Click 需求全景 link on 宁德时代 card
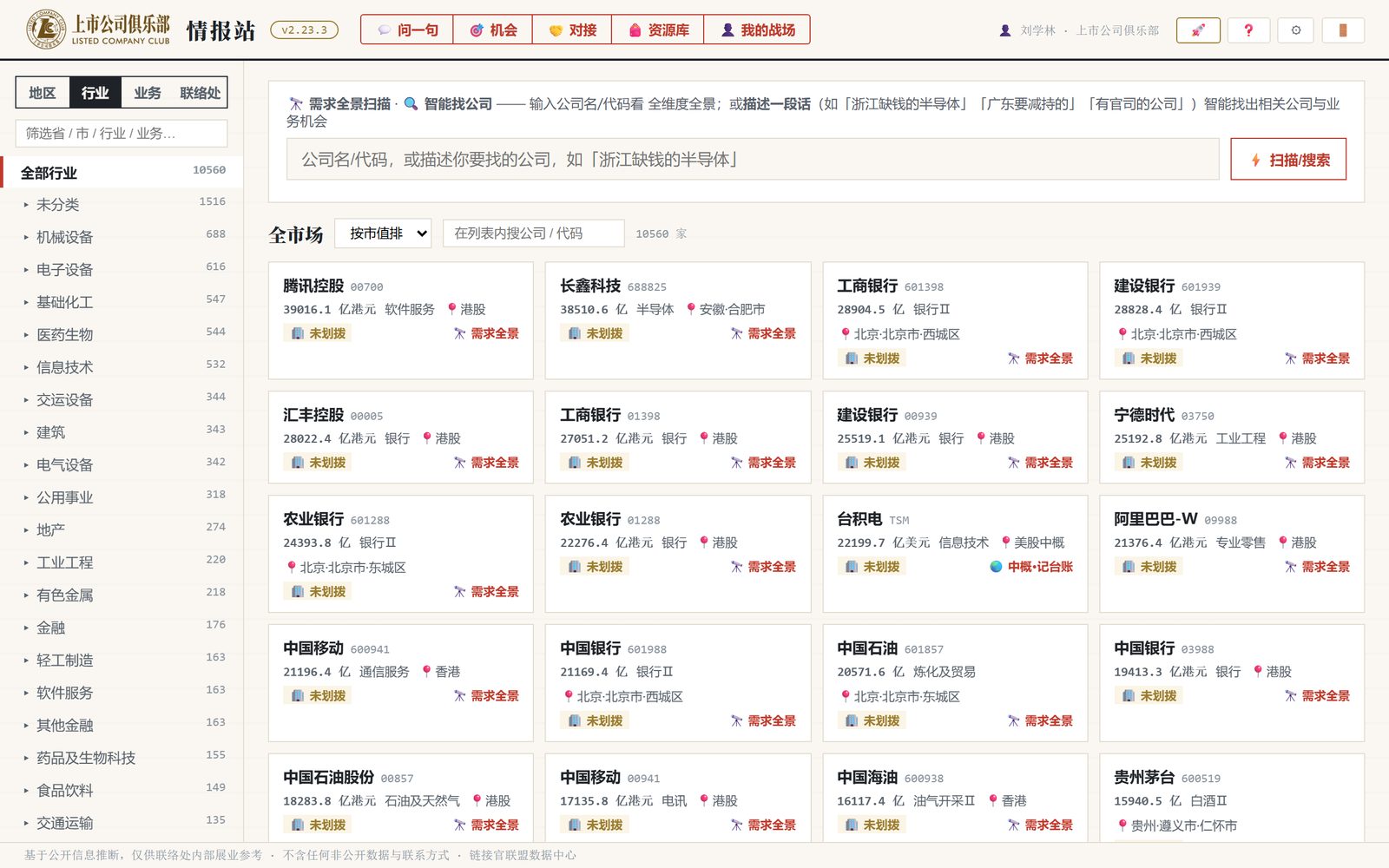The image size is (1389, 868). [1326, 463]
